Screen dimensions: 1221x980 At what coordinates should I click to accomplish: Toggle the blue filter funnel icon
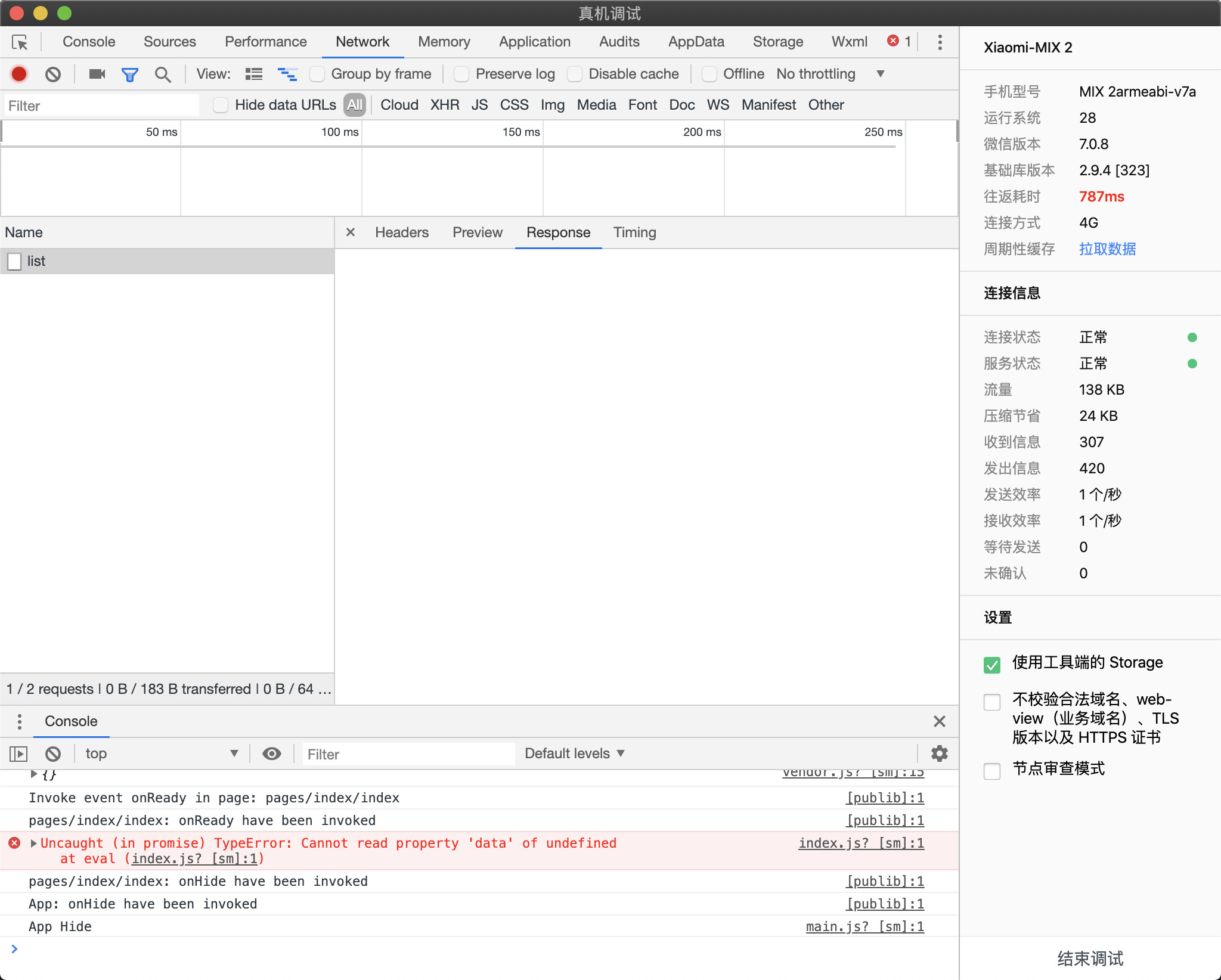(129, 74)
